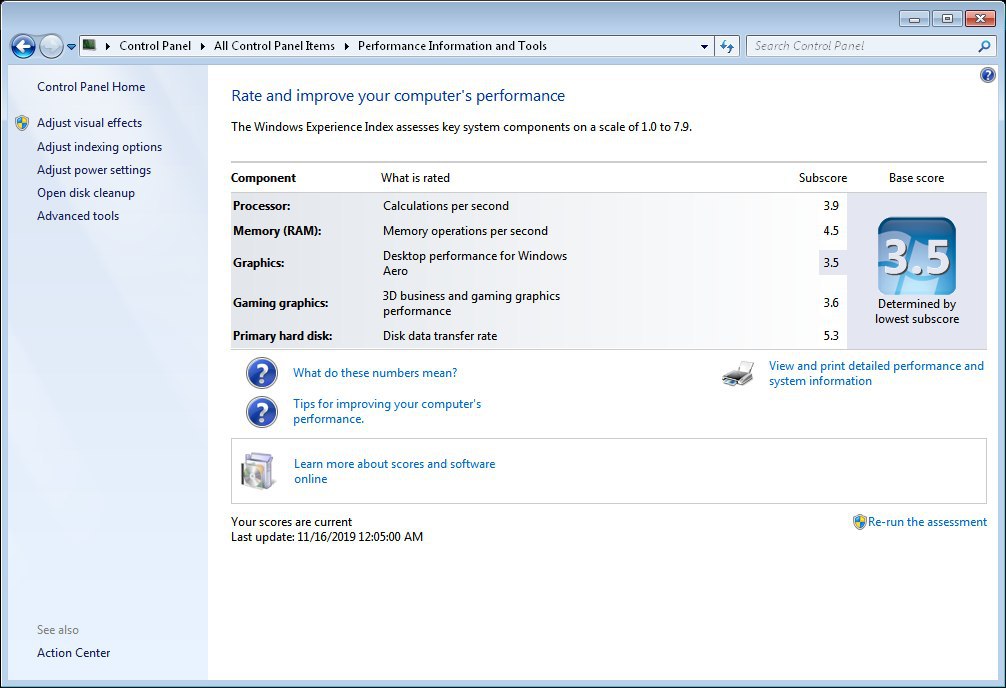
Task: Open recent pages dropdown beside navigation arrows
Action: pos(71,47)
